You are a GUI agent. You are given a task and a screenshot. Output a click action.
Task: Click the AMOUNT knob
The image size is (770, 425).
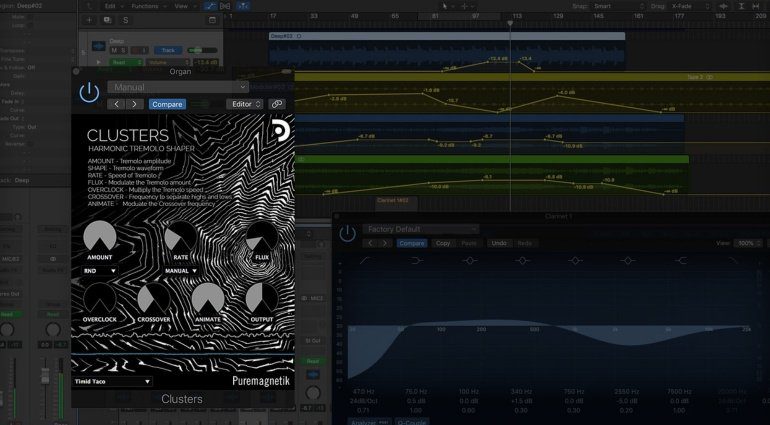pos(100,236)
